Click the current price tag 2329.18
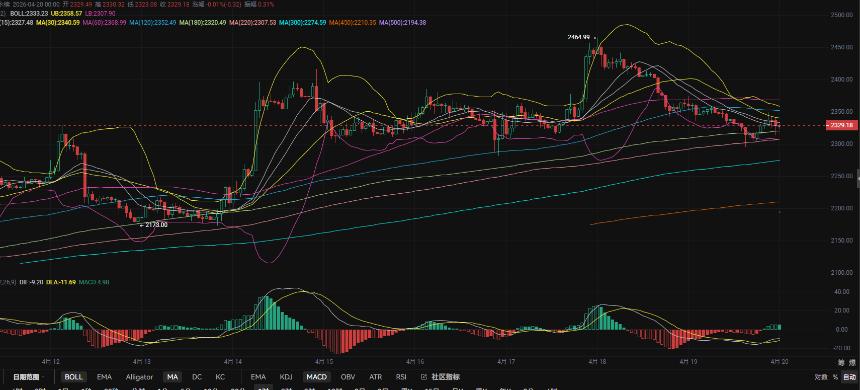The width and height of the screenshot is (860, 390). coord(841,126)
